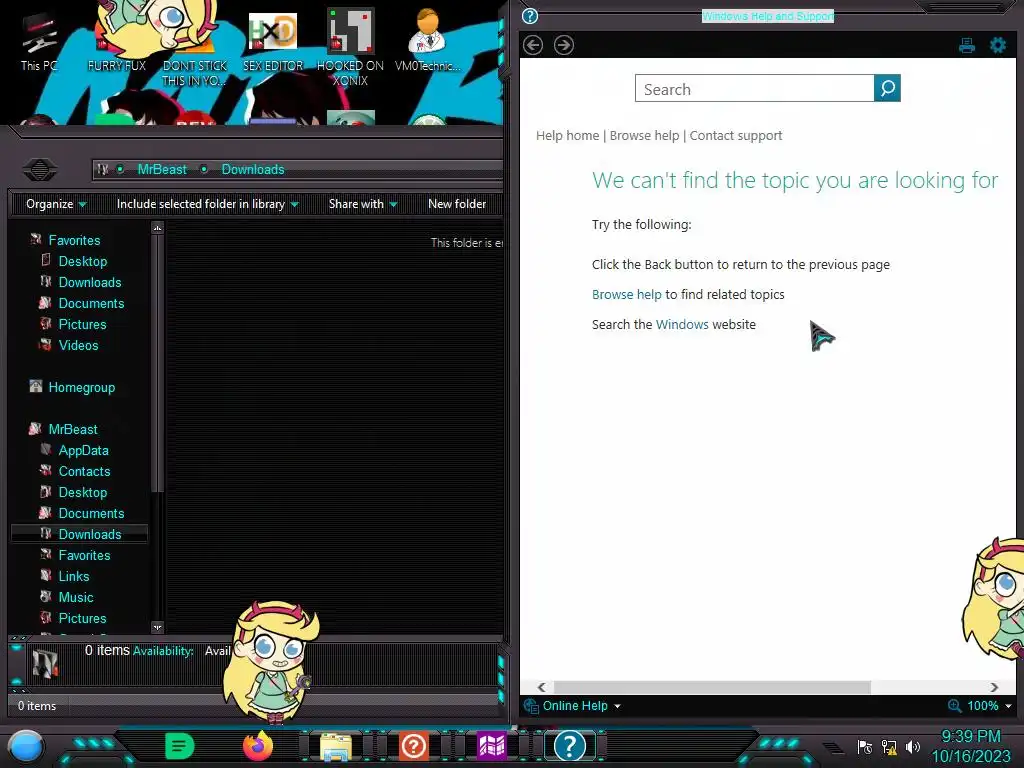Follow the Windows website link
Image resolution: width=1024 pixels, height=768 pixels.
pos(682,325)
